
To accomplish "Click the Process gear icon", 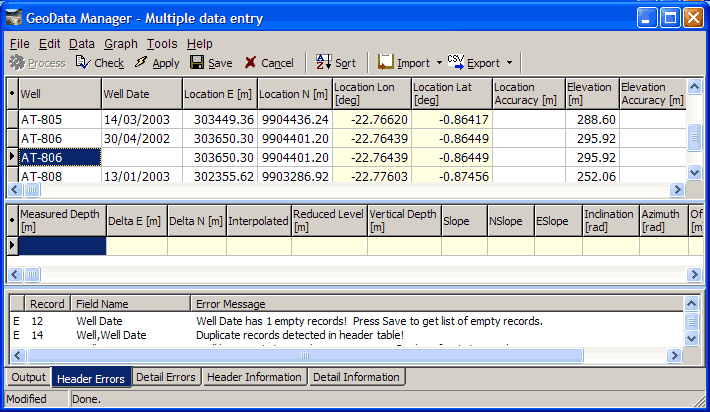I will point(17,62).
